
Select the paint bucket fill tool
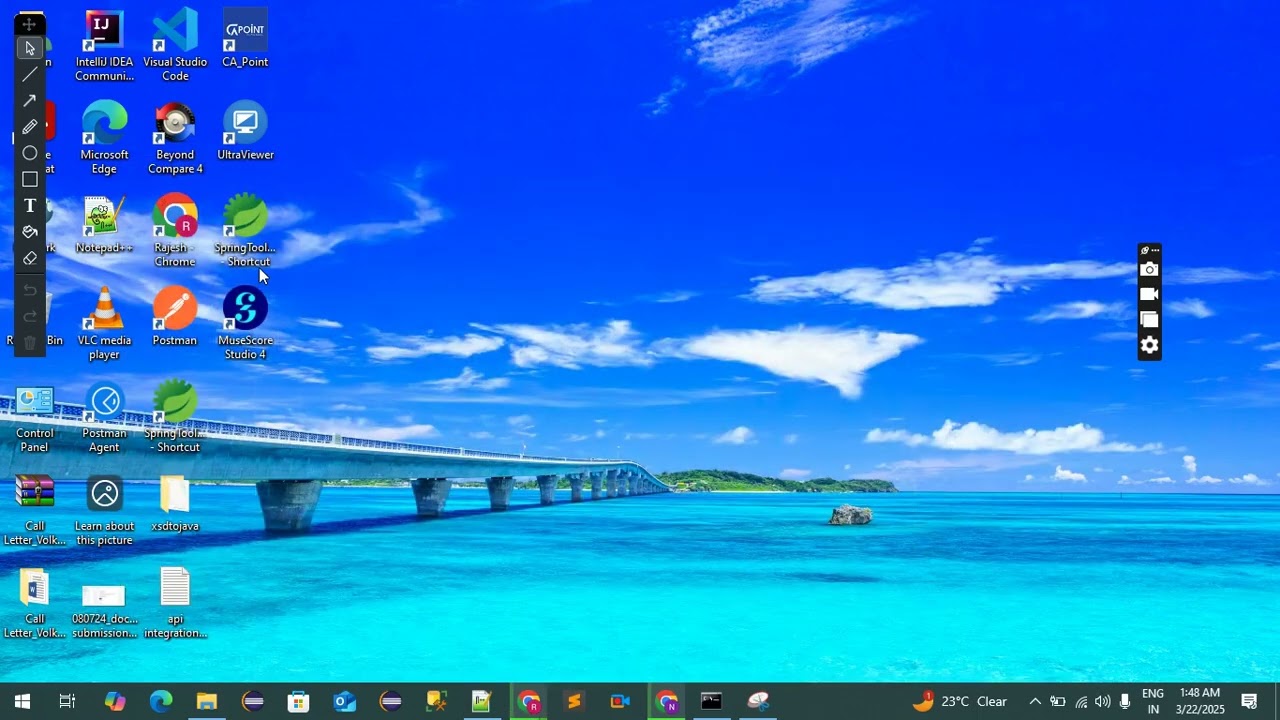(x=30, y=232)
